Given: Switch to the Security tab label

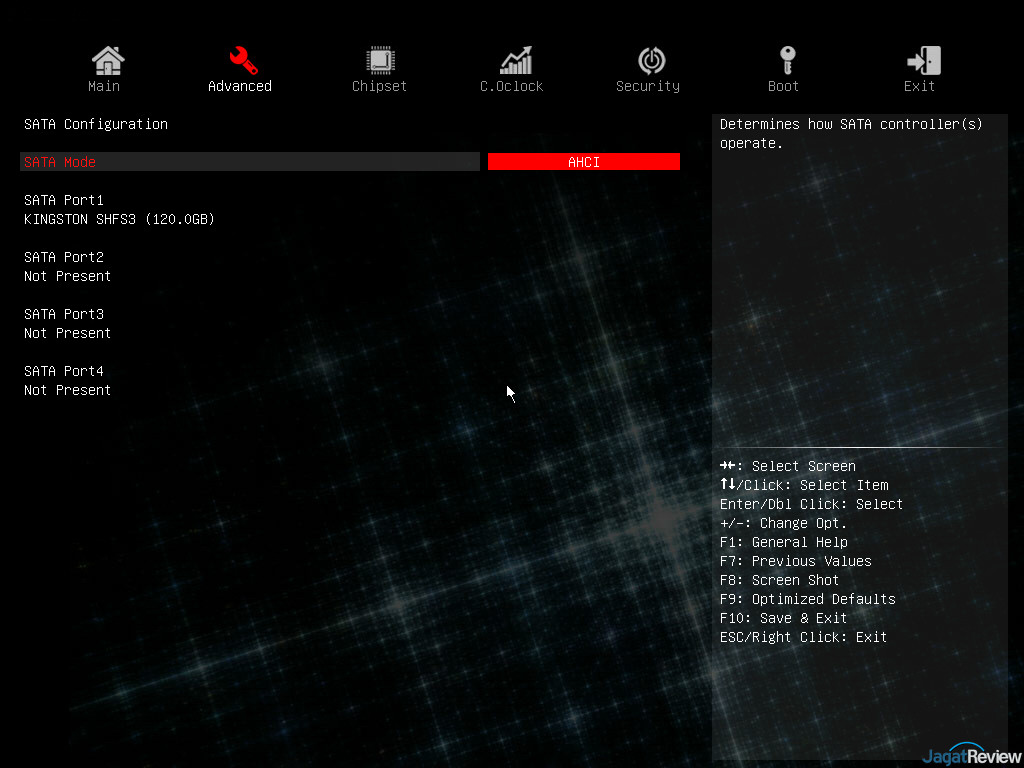Looking at the screenshot, I should (x=647, y=87).
